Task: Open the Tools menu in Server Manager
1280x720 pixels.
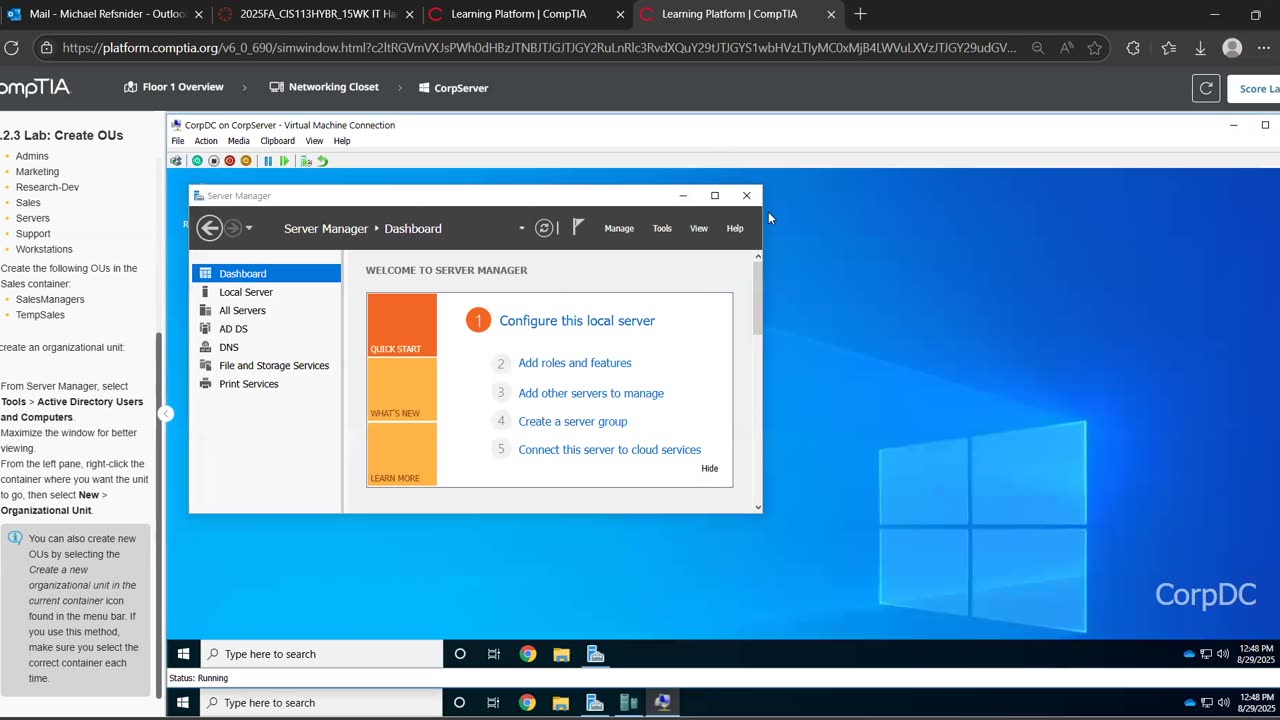Action: point(662,228)
